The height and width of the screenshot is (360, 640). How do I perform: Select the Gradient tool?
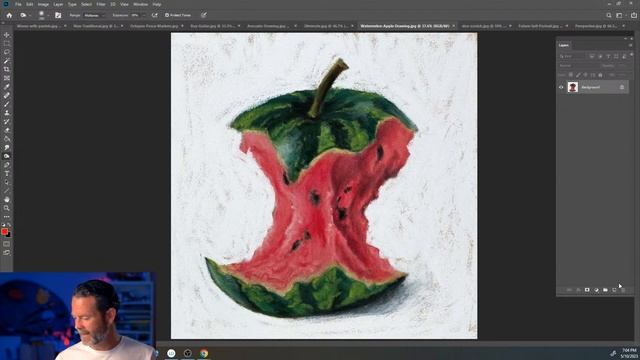[x=7, y=139]
